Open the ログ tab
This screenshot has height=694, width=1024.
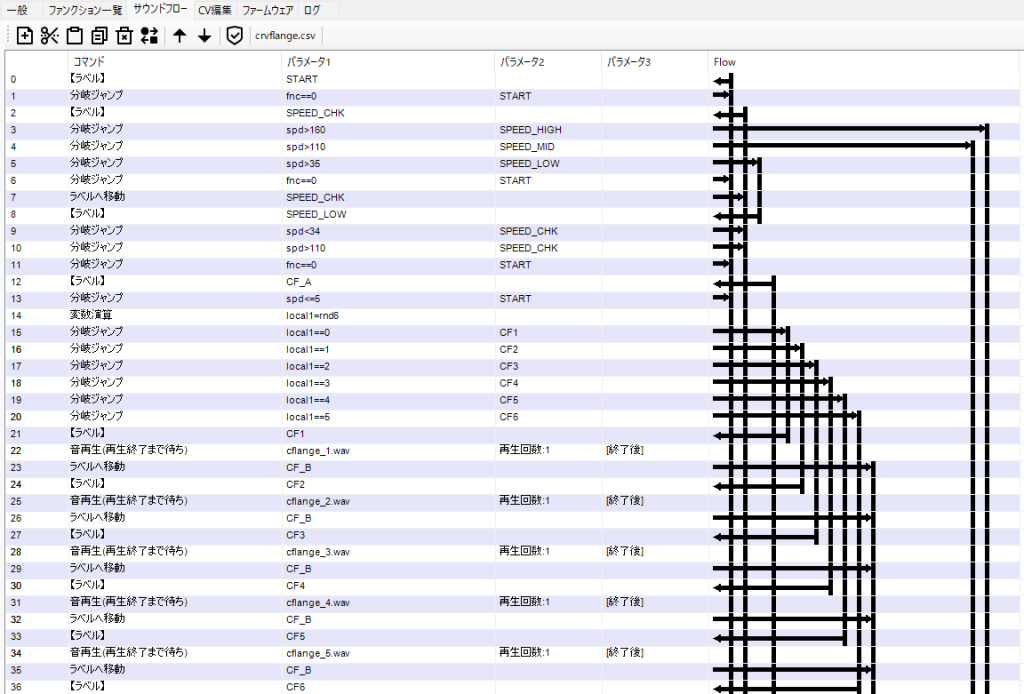[312, 9]
